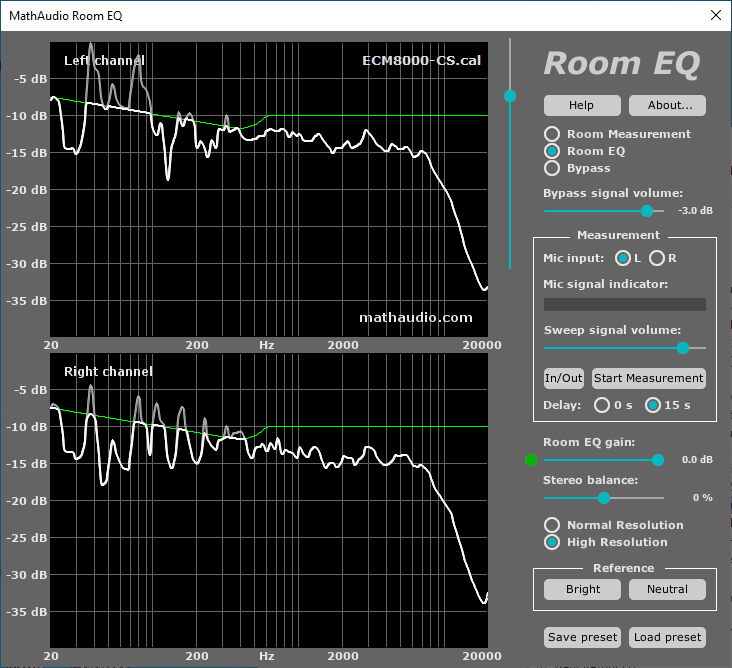The width and height of the screenshot is (732, 668).
Task: Start Measurement of the room
Action: pyautogui.click(x=648, y=378)
